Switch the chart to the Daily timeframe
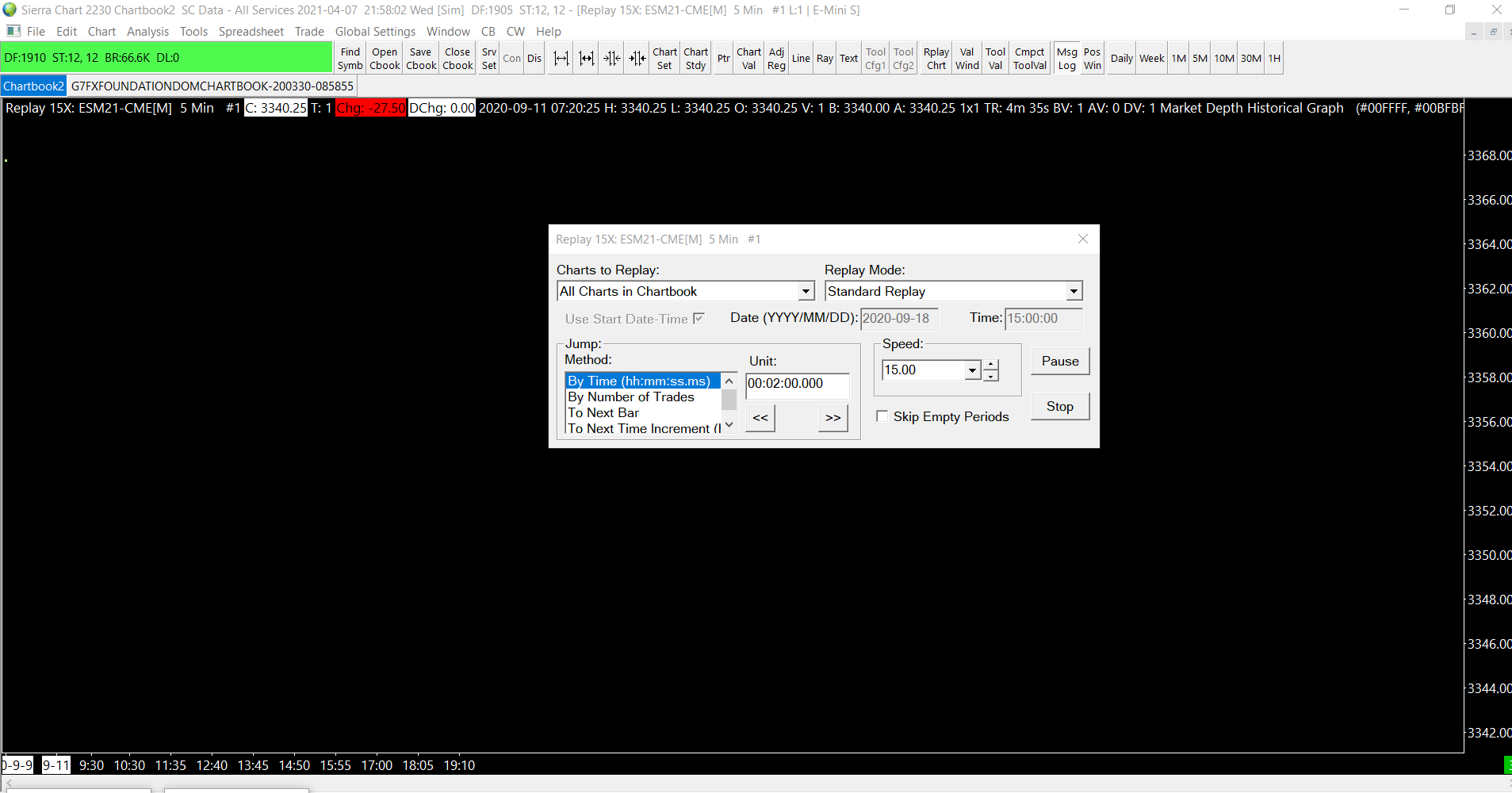 pos(1122,59)
